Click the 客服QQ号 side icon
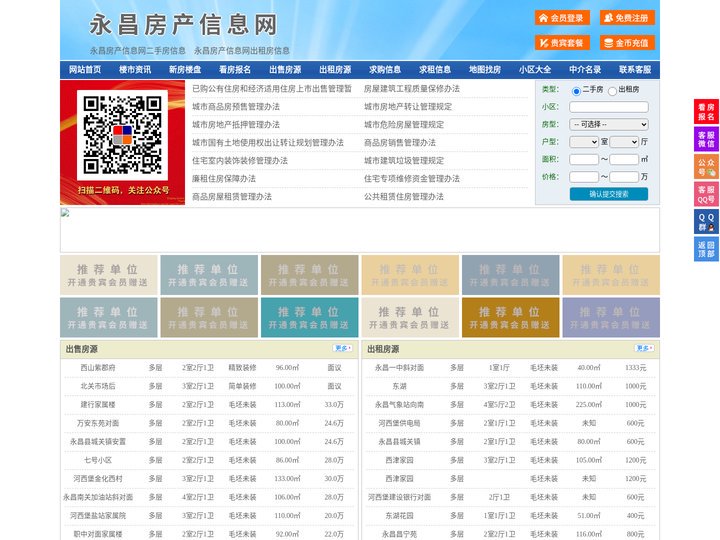The image size is (720, 540). point(706,194)
